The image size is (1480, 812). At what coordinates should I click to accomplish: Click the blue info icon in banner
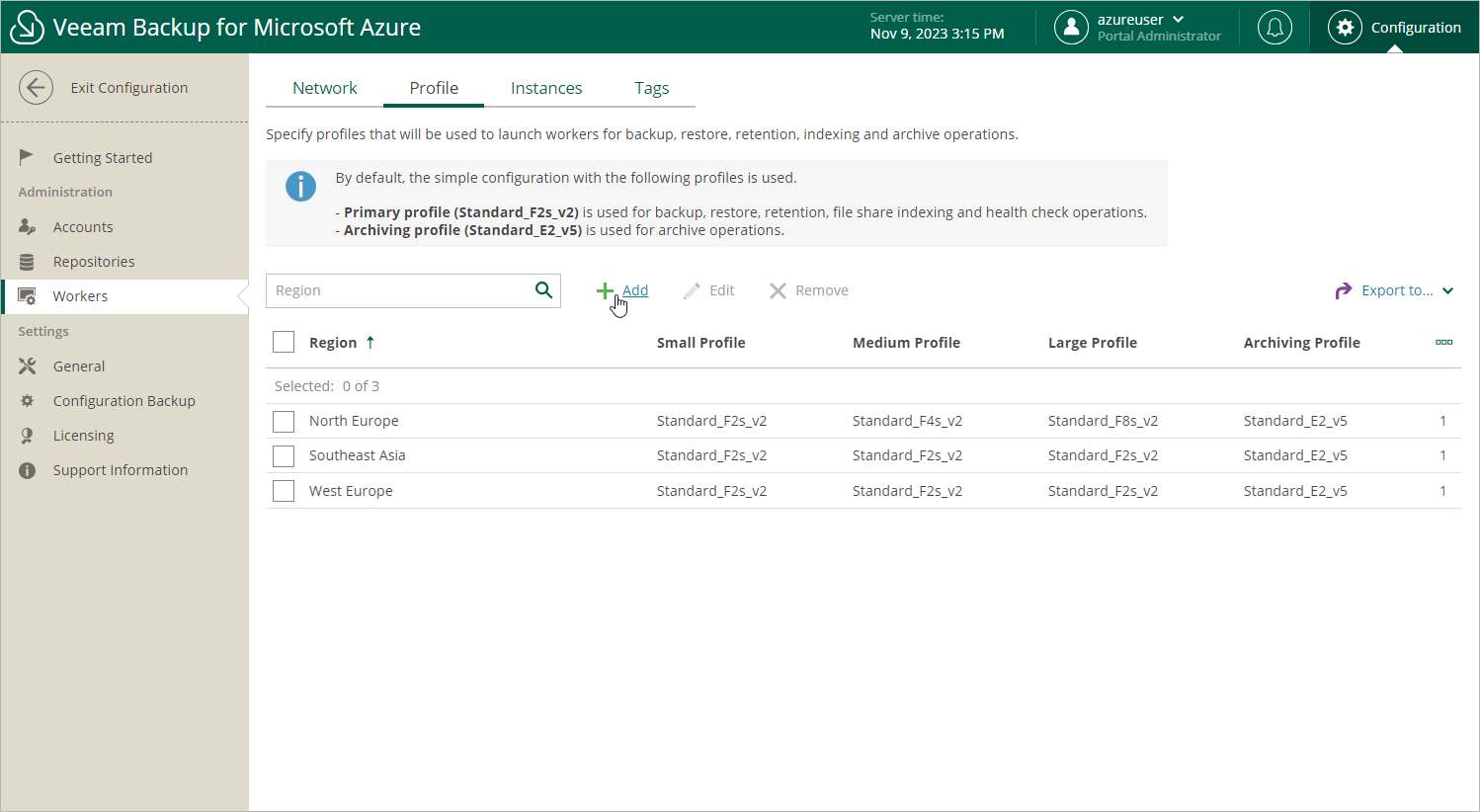point(300,186)
